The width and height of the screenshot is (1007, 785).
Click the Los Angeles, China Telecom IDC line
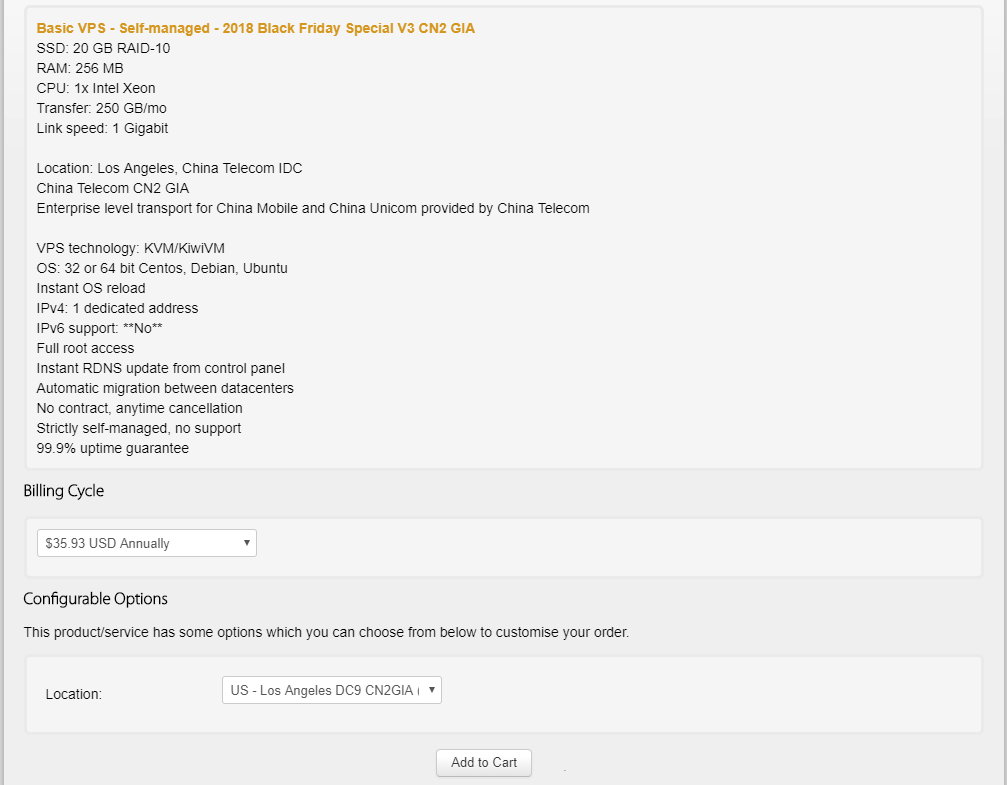point(170,168)
